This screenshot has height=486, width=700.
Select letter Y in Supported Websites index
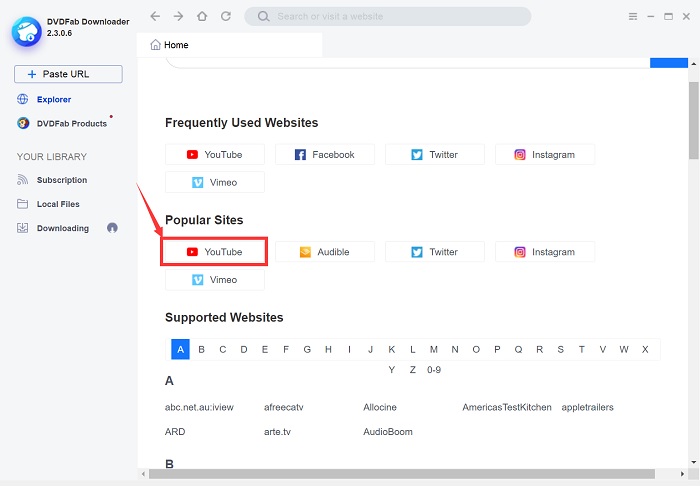coord(392,370)
